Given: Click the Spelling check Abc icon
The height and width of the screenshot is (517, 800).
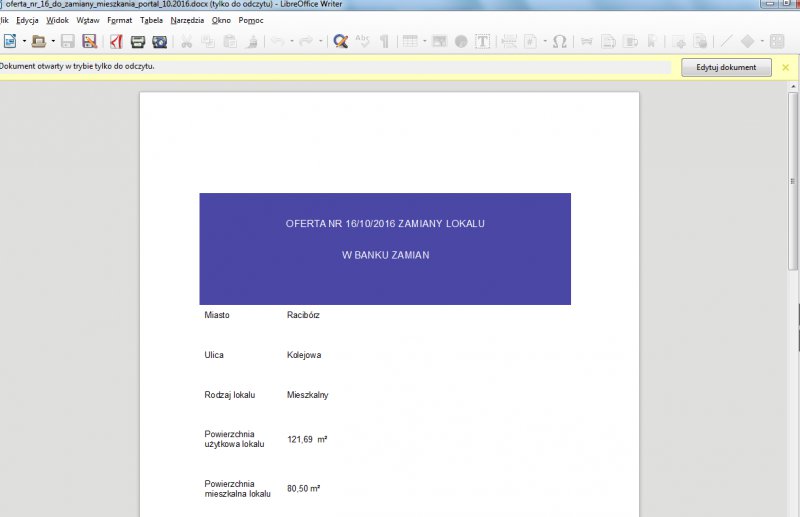Looking at the screenshot, I should (x=362, y=41).
